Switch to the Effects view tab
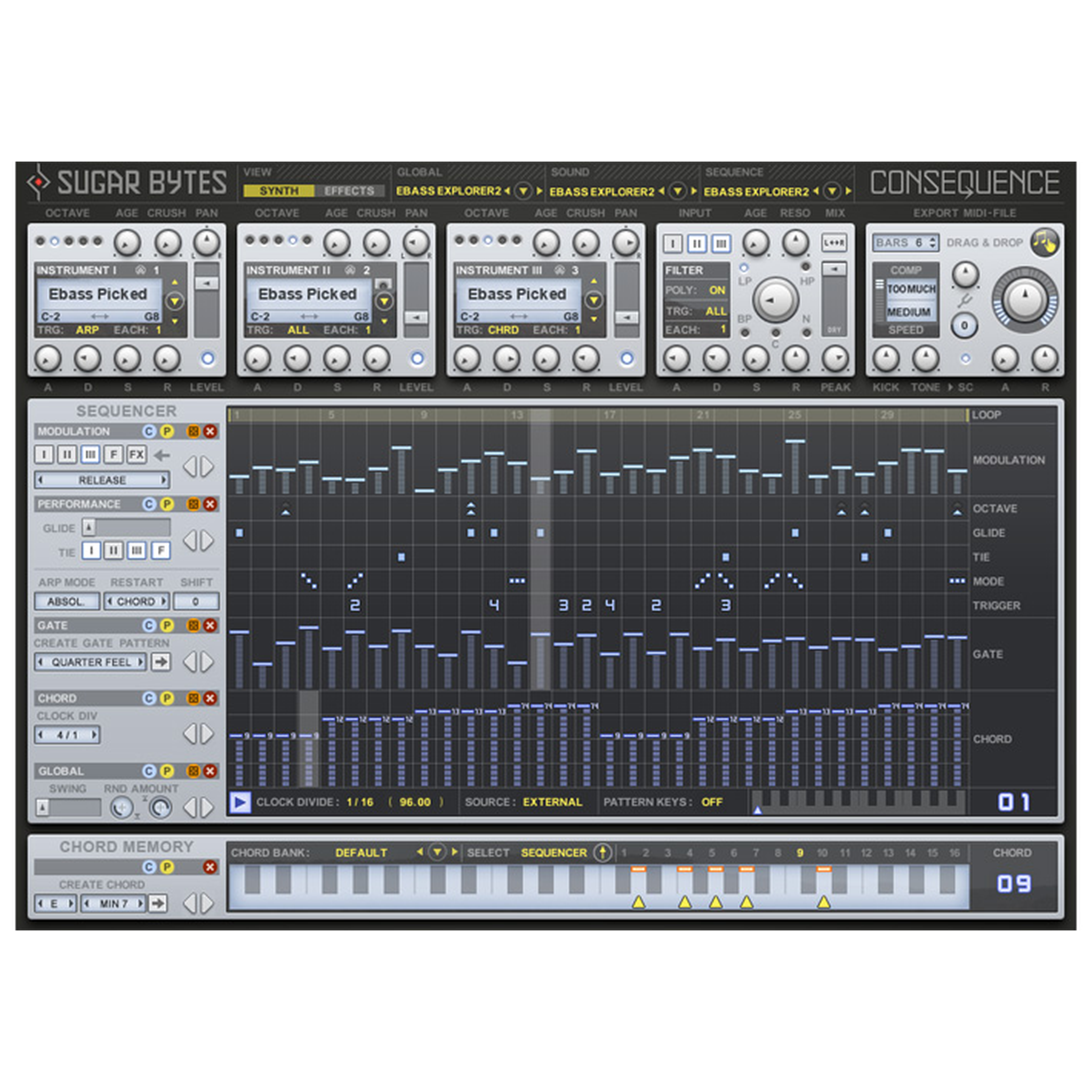 point(349,191)
